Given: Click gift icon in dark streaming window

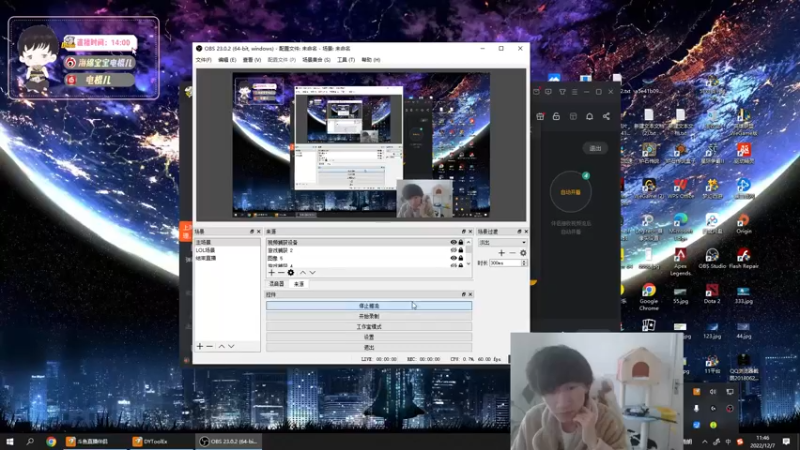Looking at the screenshot, I should pos(540,116).
